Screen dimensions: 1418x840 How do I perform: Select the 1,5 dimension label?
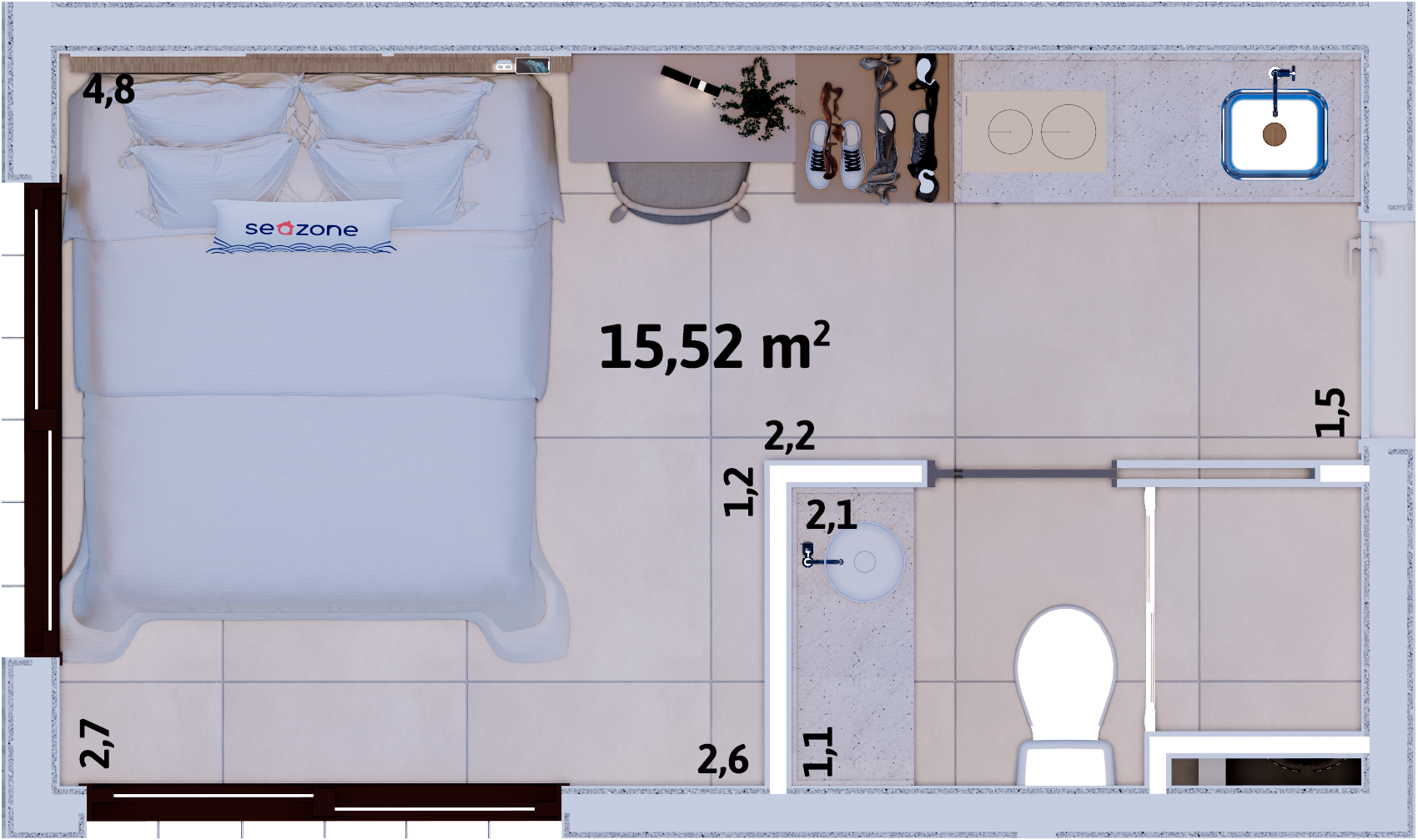(1330, 412)
